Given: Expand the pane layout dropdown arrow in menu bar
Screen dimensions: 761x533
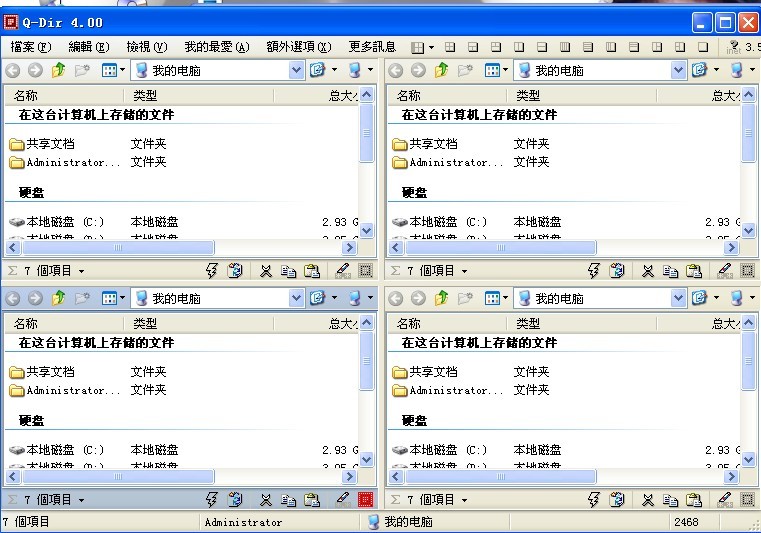Looking at the screenshot, I should pos(431,48).
